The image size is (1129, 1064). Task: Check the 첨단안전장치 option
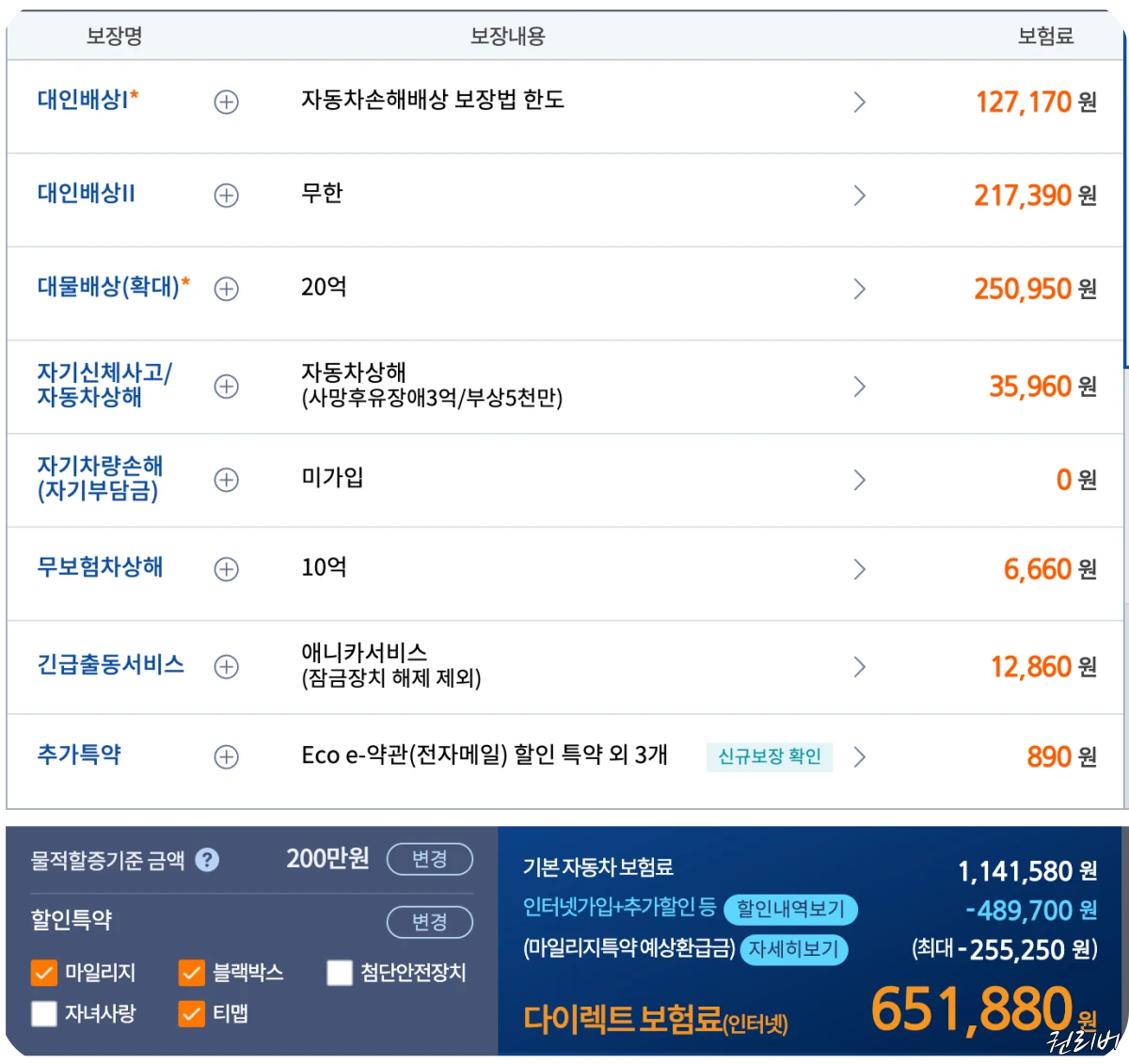tap(340, 973)
